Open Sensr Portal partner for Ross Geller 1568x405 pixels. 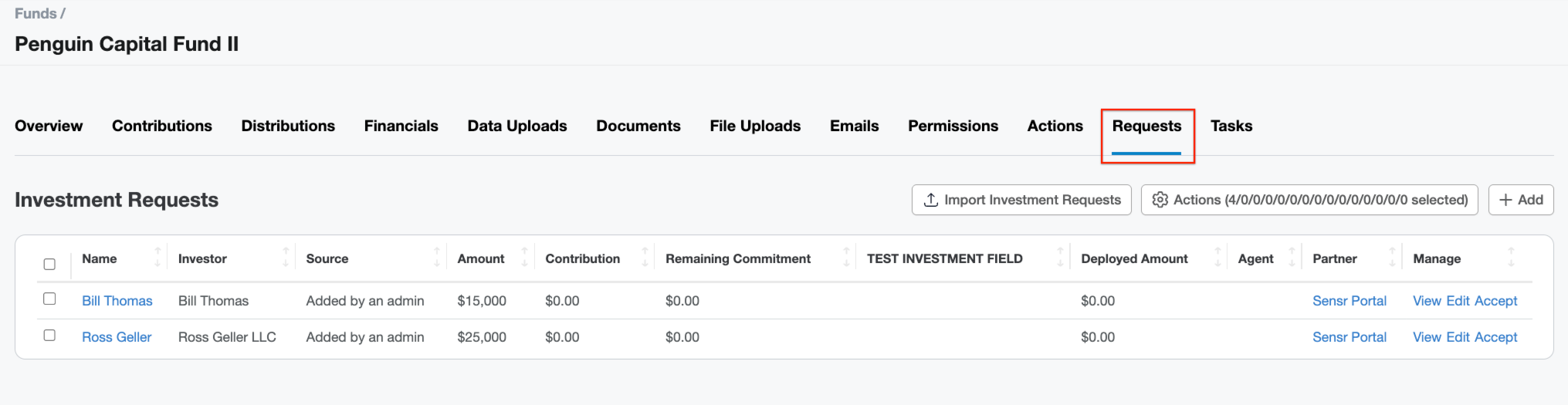(x=1349, y=337)
